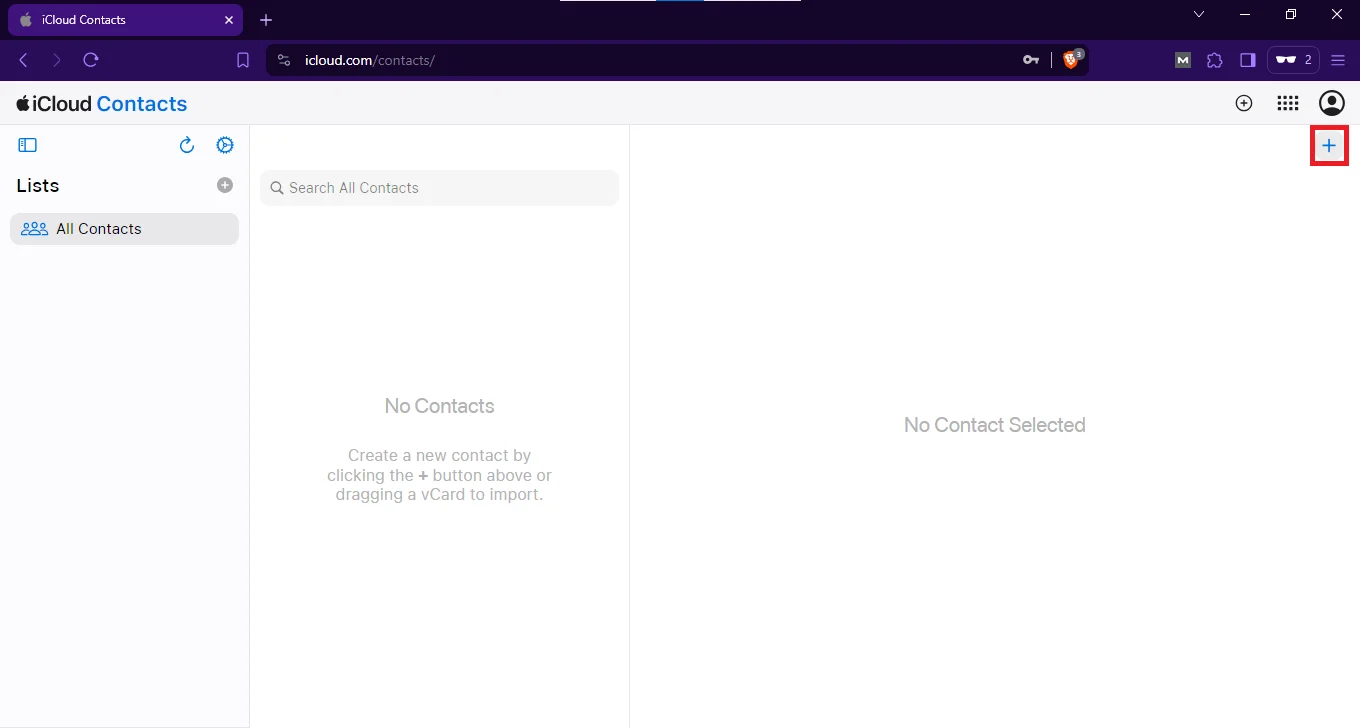Open a new browser tab

coord(266,20)
